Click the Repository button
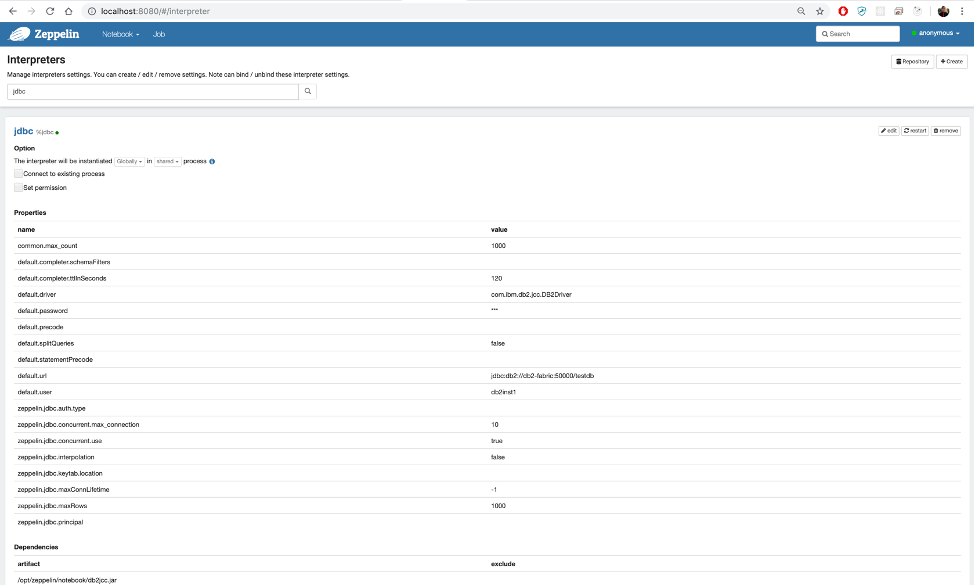Viewport: 974px width, 585px height. click(x=913, y=61)
